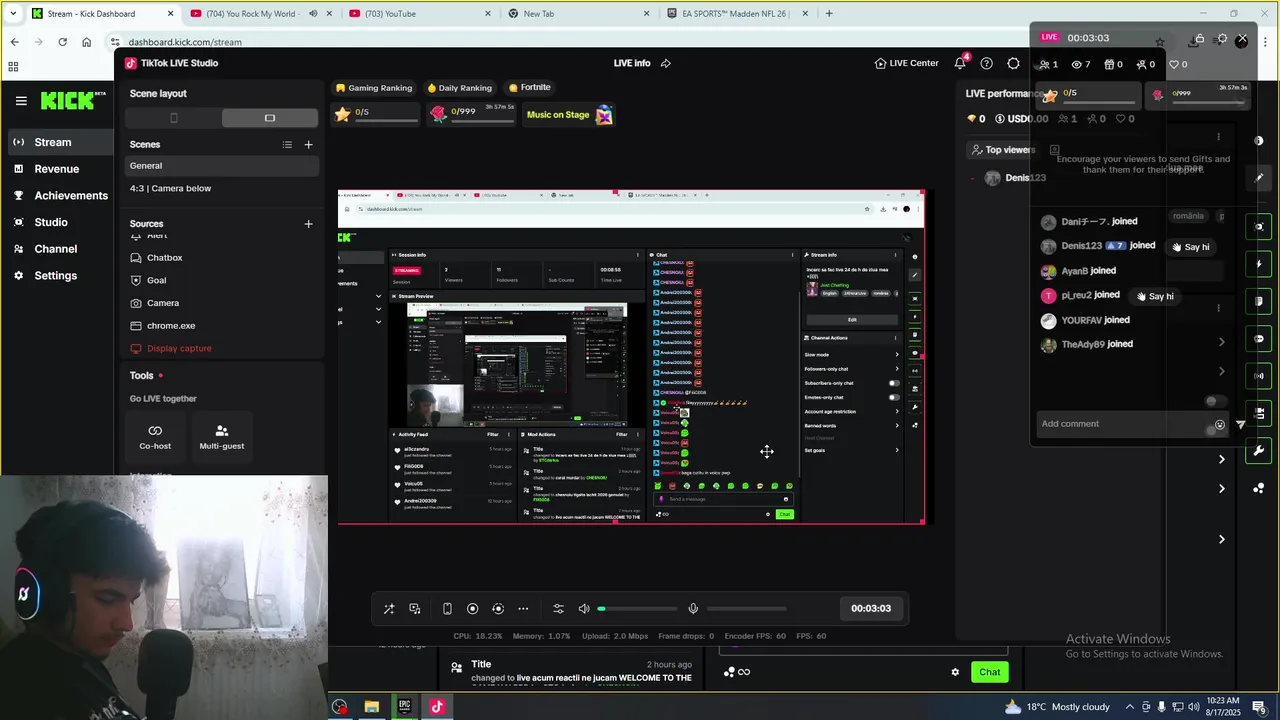Open Revenue in Kick sidebar
The width and height of the screenshot is (1280, 720).
[56, 169]
